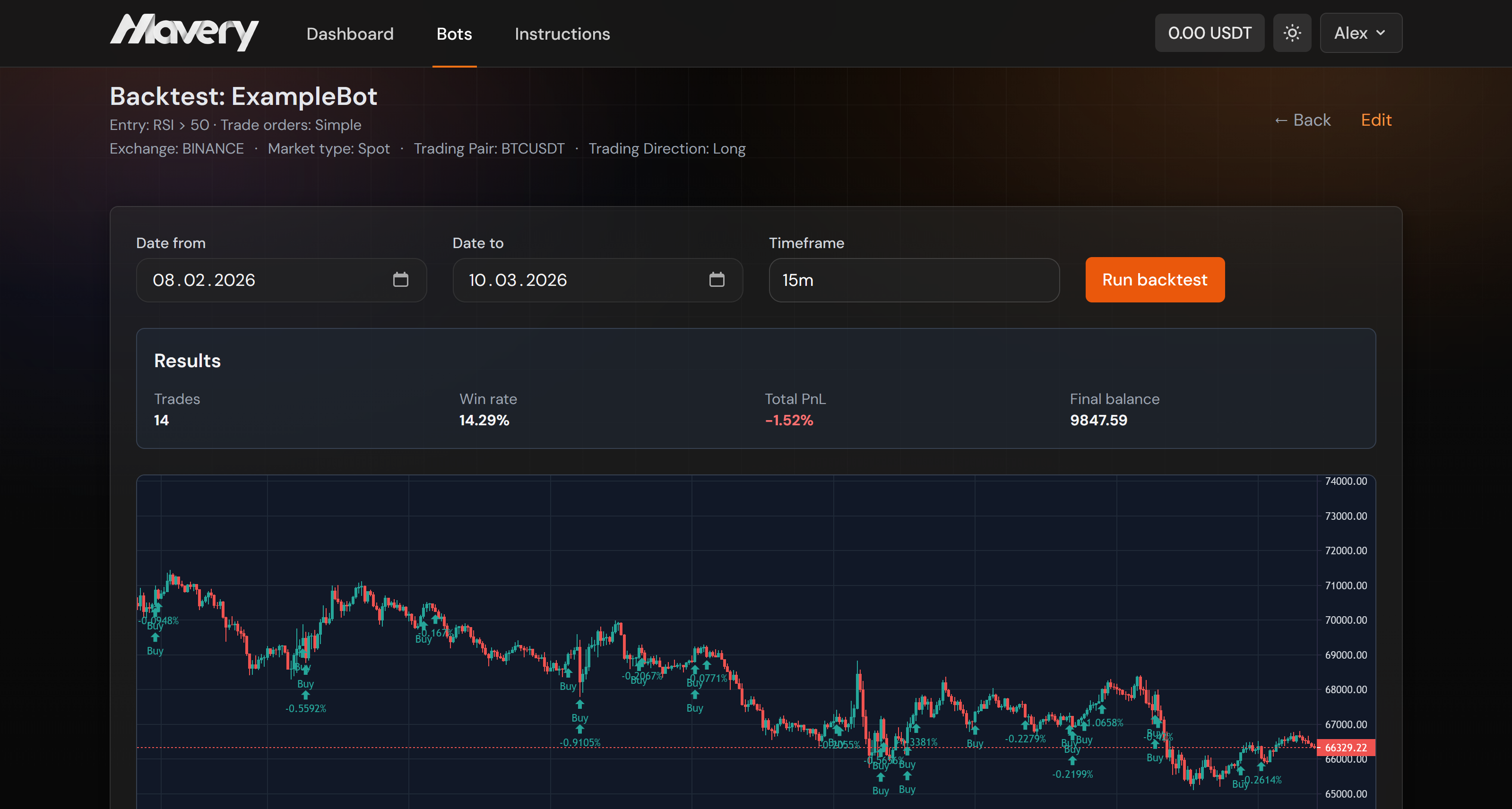Click the Final balance value 9847.59

[x=1098, y=420]
